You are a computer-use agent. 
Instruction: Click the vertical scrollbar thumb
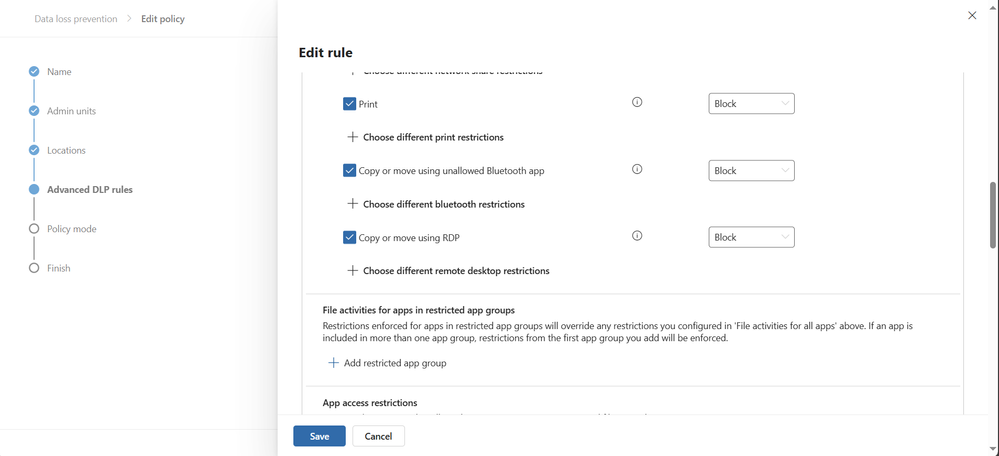click(x=992, y=215)
